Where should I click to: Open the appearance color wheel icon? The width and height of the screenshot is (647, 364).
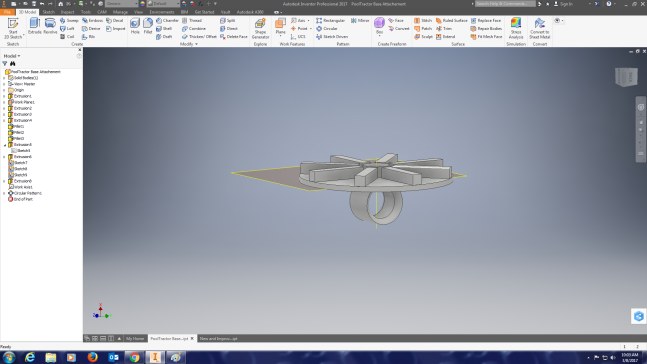tap(142, 4)
